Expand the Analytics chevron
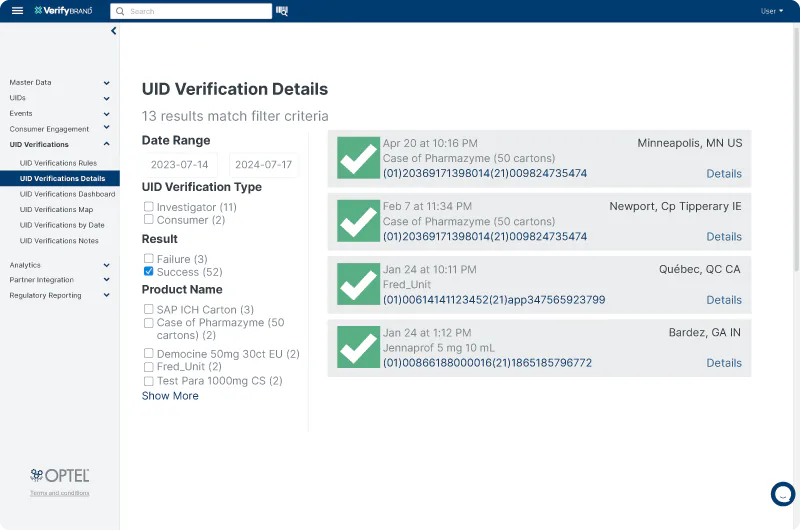 (106, 265)
